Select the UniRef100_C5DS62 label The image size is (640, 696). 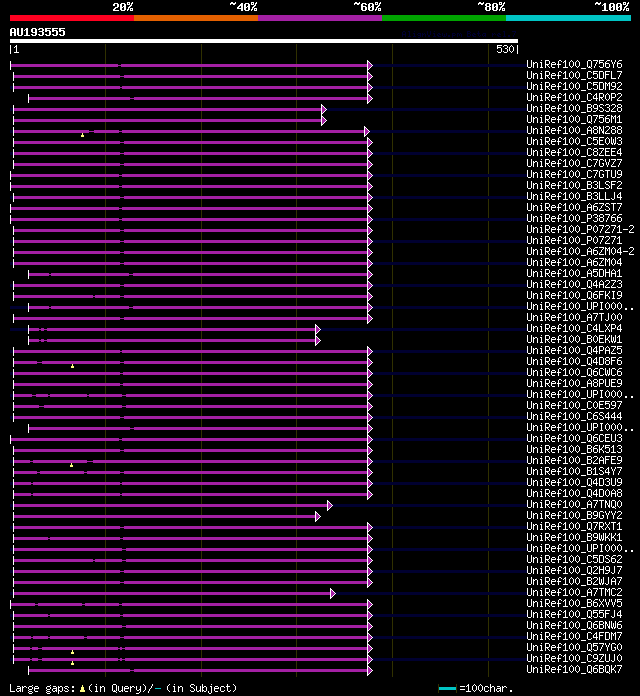click(x=574, y=559)
